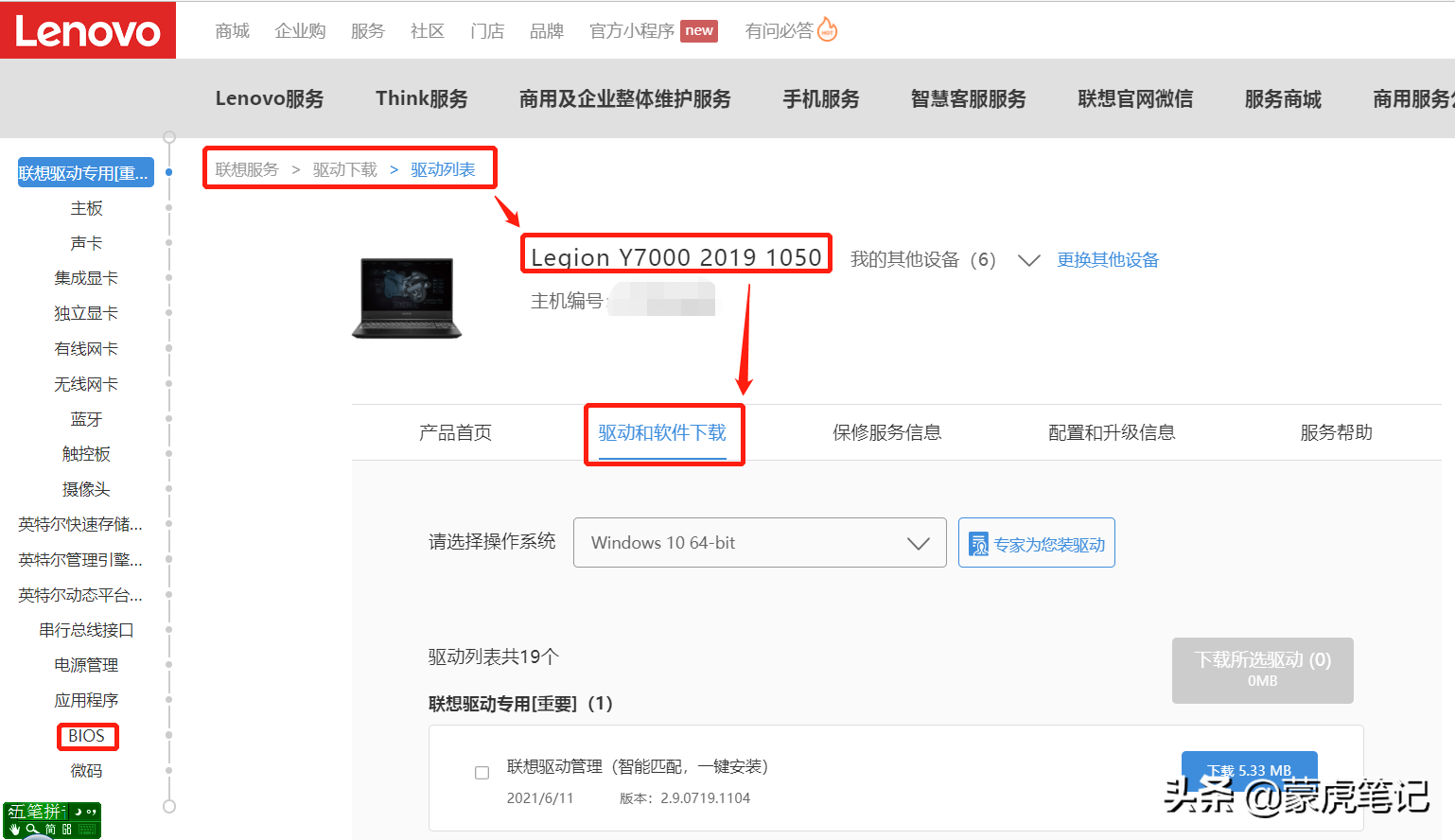Image resolution: width=1455 pixels, height=840 pixels.
Task: Select 无线网卡 in sidebar
Action: pos(86,384)
